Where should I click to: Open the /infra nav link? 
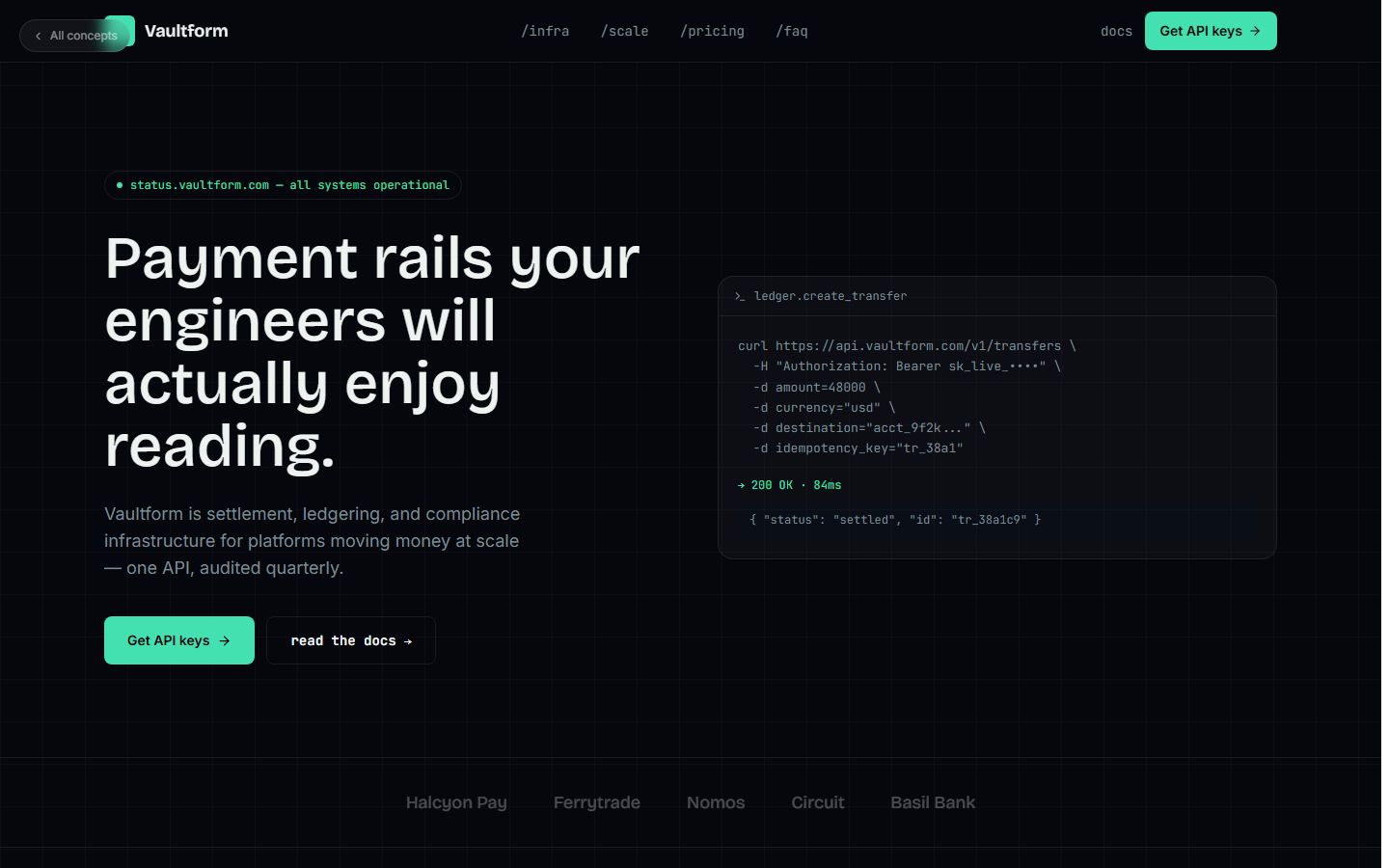[x=545, y=31]
